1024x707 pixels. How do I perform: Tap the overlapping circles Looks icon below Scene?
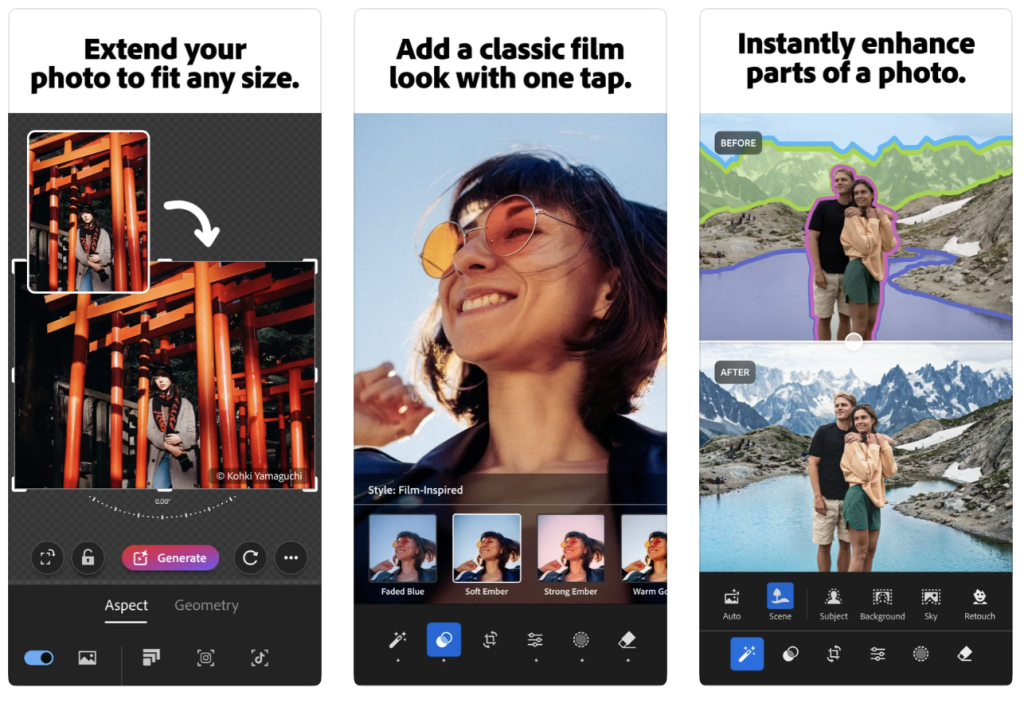point(791,653)
